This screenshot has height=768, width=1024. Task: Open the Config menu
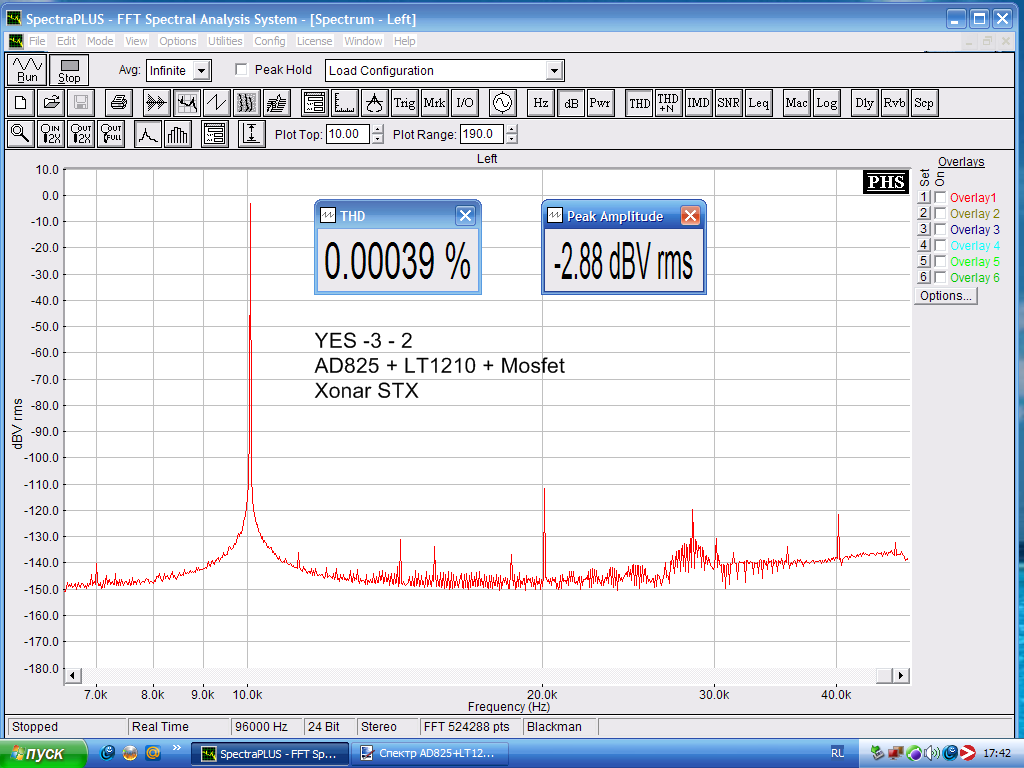click(270, 41)
